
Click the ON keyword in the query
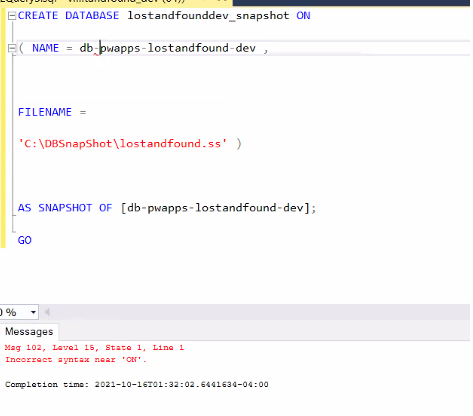click(x=303, y=16)
